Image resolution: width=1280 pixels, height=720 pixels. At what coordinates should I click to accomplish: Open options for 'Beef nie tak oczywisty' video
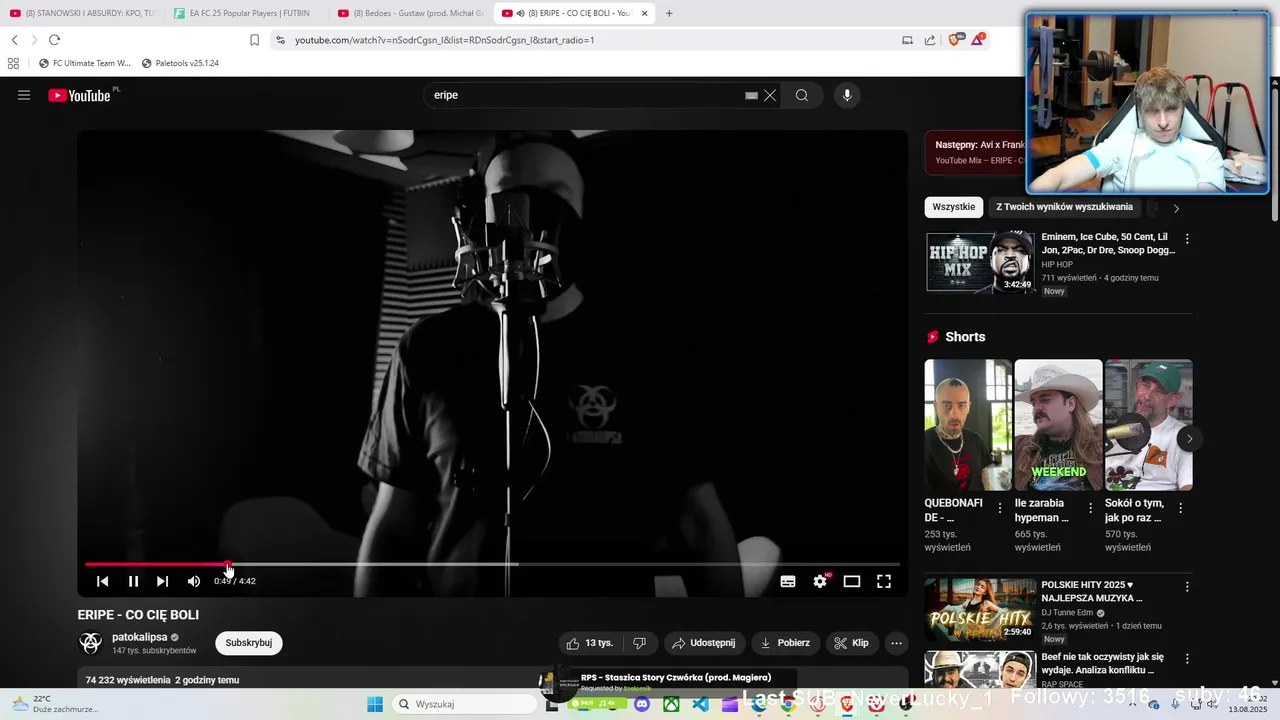click(1187, 659)
